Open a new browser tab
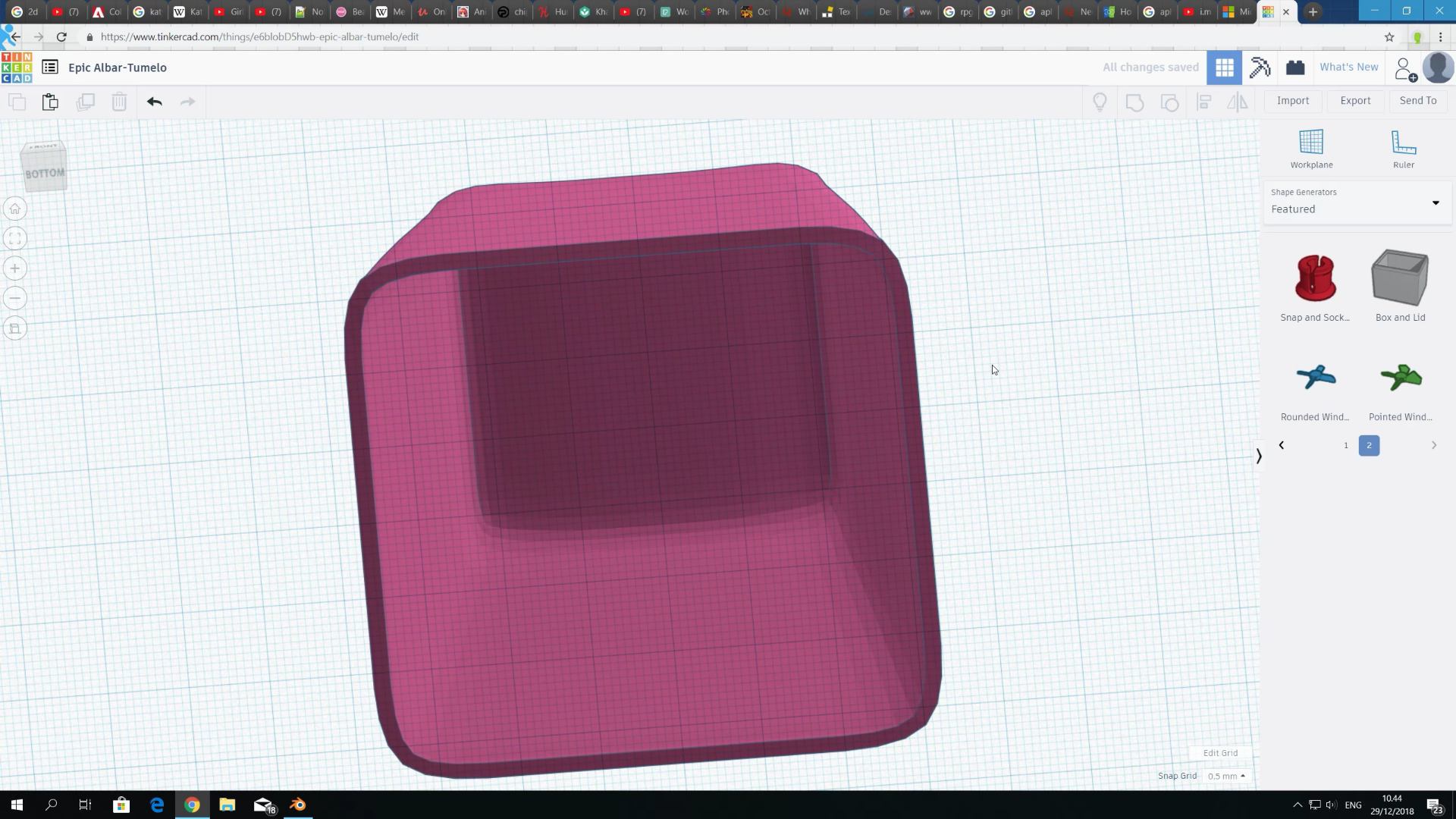This screenshot has width=1456, height=819. [1313, 11]
